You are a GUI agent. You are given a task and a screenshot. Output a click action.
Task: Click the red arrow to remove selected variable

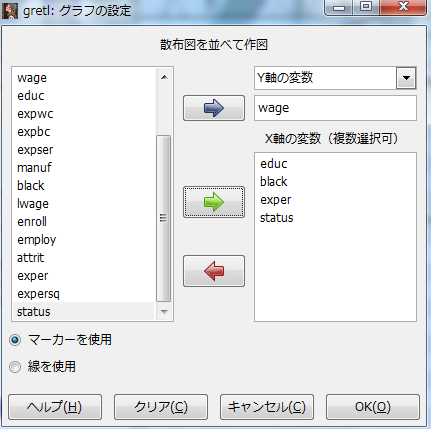(214, 271)
